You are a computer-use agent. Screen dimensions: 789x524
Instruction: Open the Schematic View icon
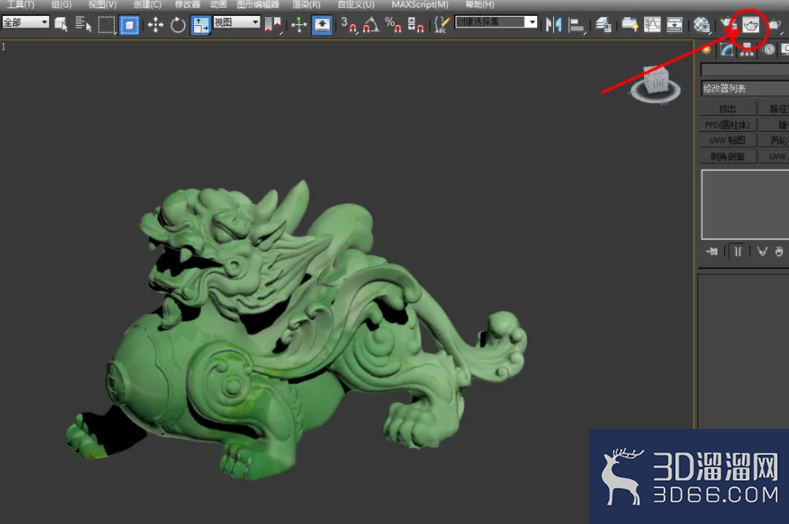tap(674, 24)
